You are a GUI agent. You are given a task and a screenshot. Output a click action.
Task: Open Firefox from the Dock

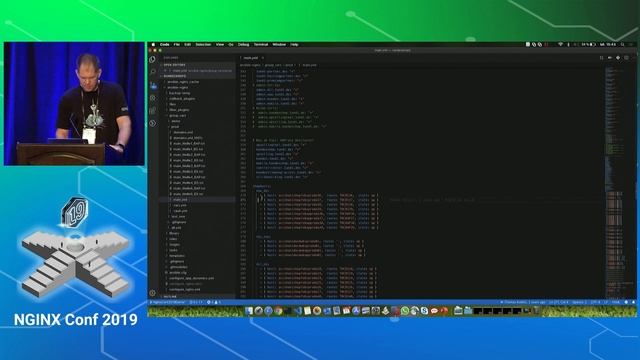[317, 311]
